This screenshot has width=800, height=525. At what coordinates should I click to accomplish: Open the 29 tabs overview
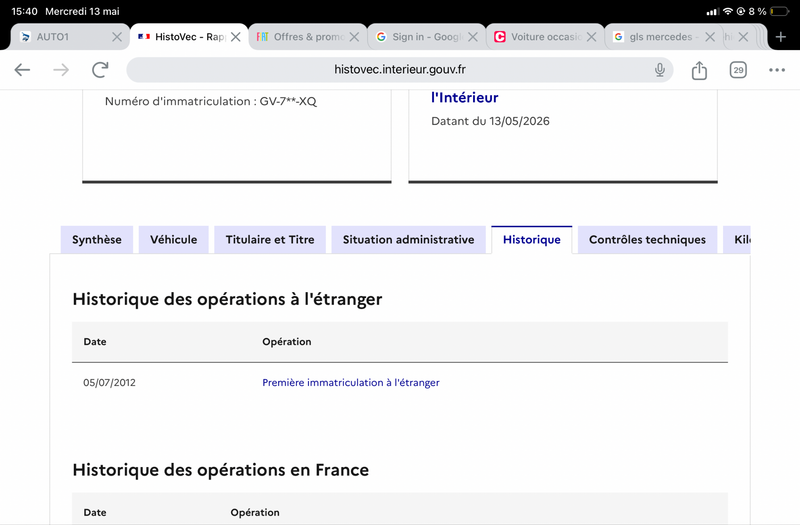pyautogui.click(x=738, y=70)
